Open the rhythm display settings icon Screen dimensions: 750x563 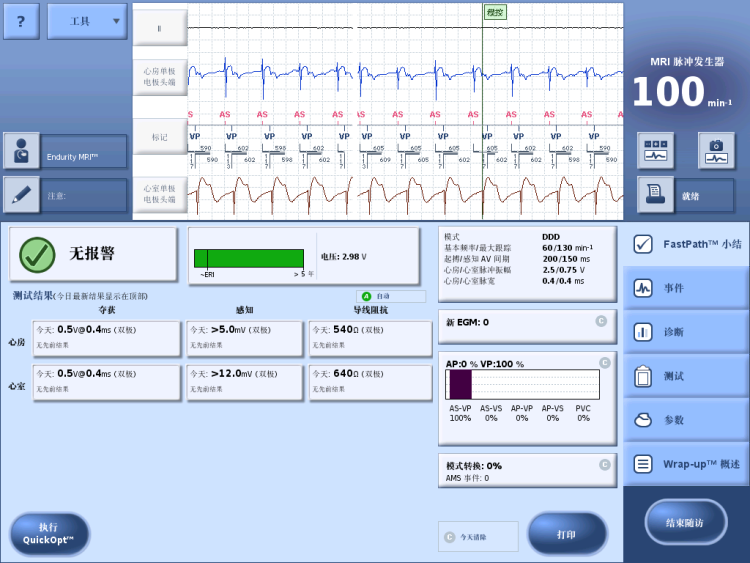coord(656,150)
